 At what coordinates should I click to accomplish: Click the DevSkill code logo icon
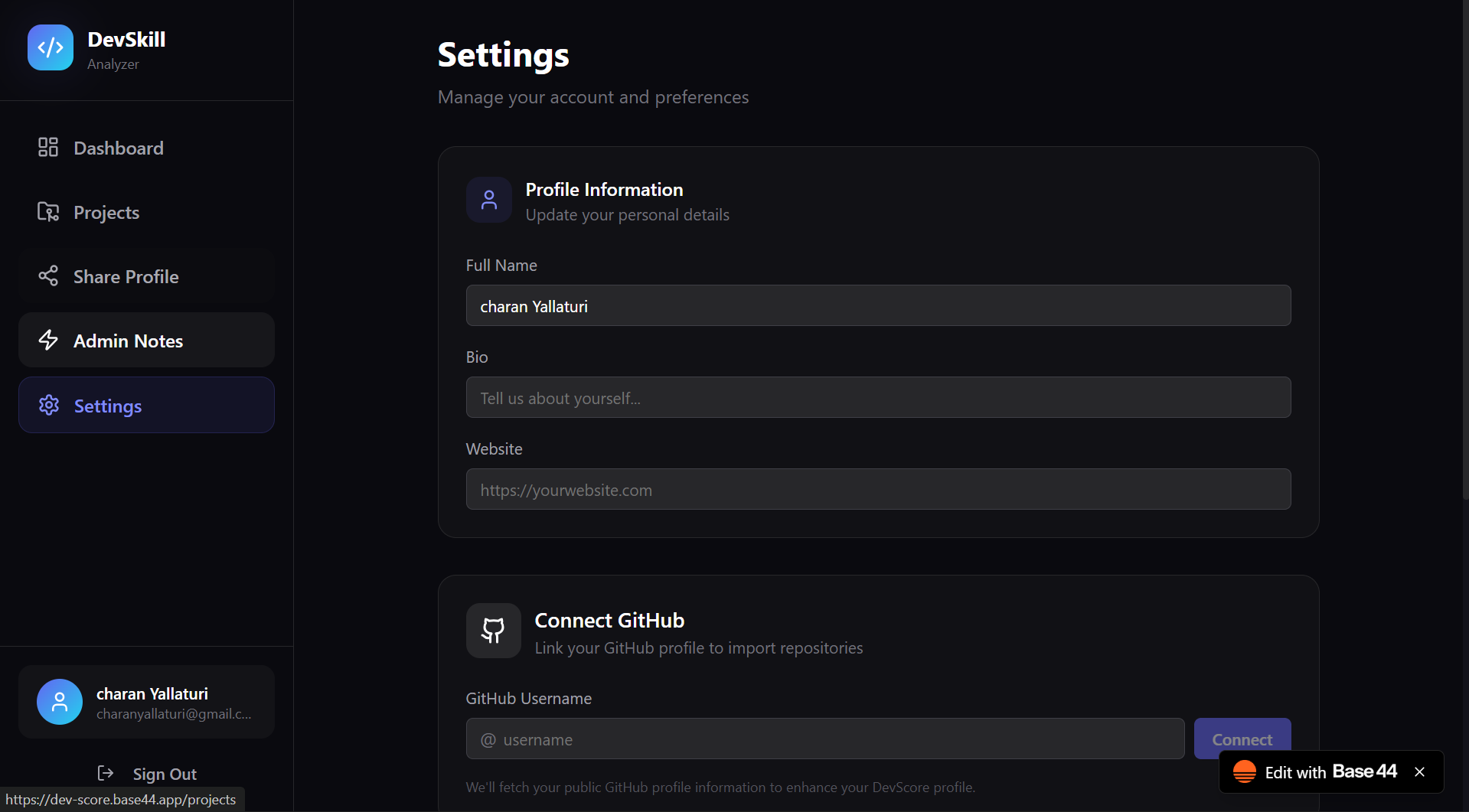[51, 47]
